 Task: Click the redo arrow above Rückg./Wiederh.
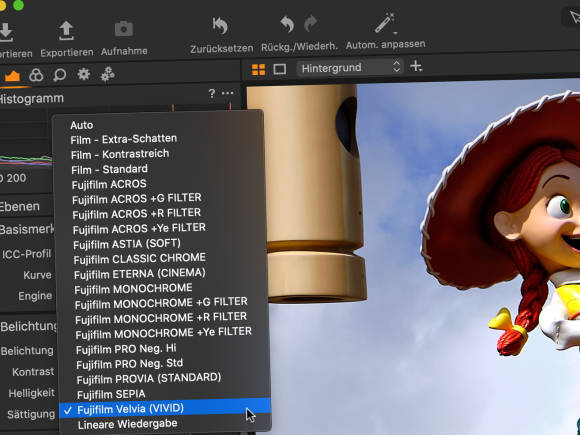(x=311, y=24)
